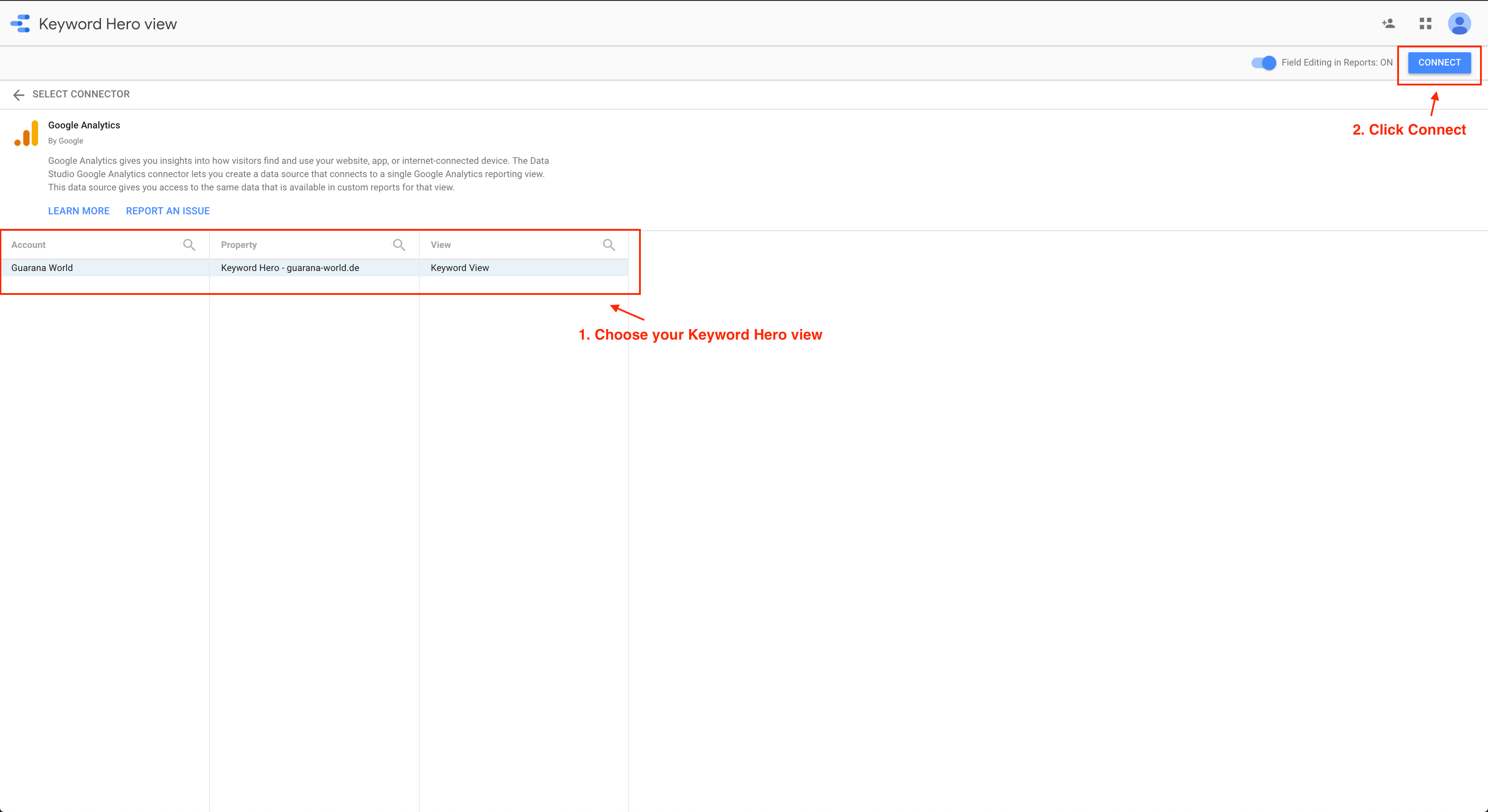Click the SELECT CONNECTOR label
This screenshot has height=812, width=1488.
click(81, 94)
